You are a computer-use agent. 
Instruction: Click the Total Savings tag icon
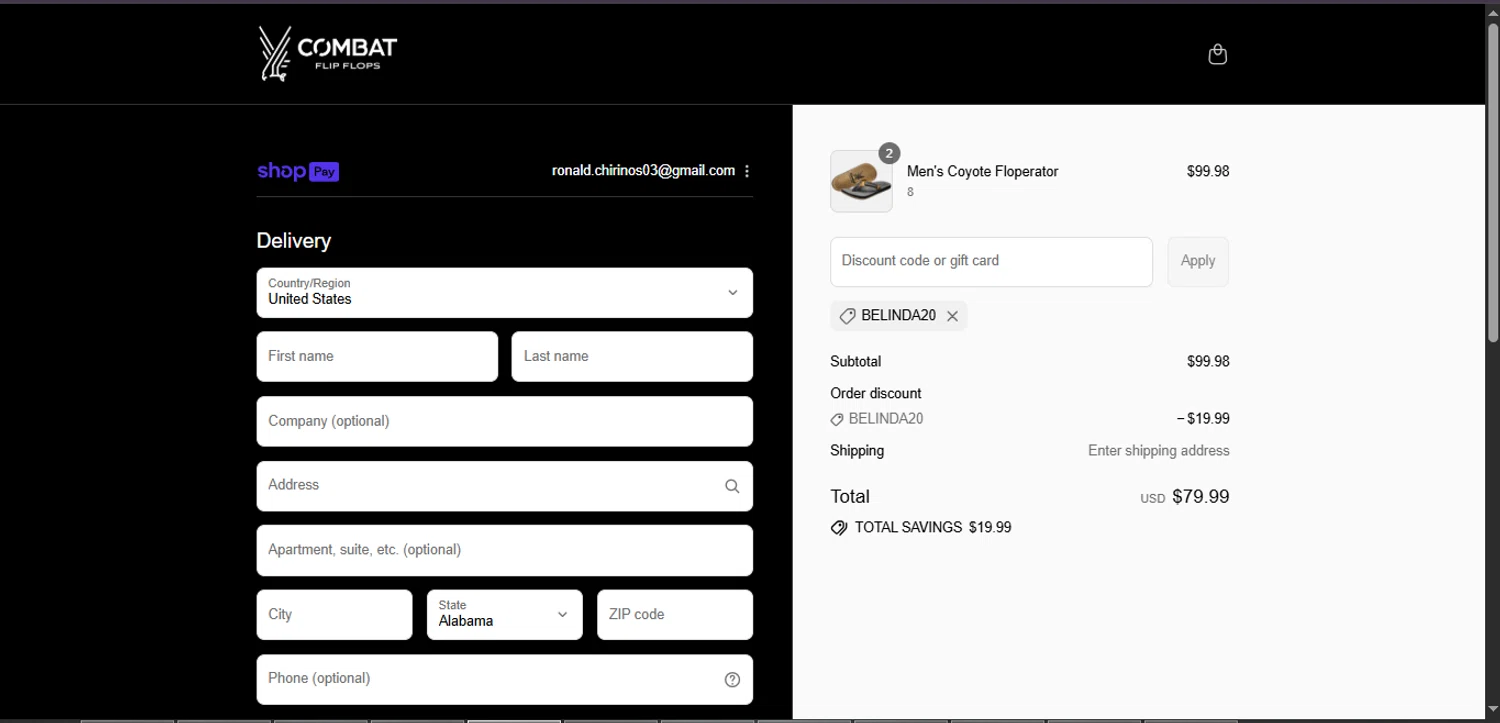pos(839,527)
